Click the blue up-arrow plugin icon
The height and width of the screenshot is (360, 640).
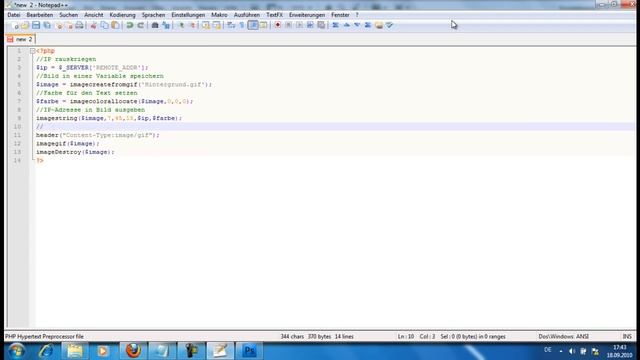click(x=347, y=25)
